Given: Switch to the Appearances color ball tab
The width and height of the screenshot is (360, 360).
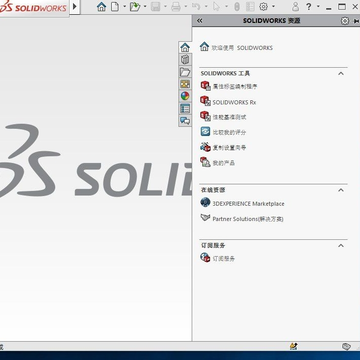Looking at the screenshot, I should 185,96.
